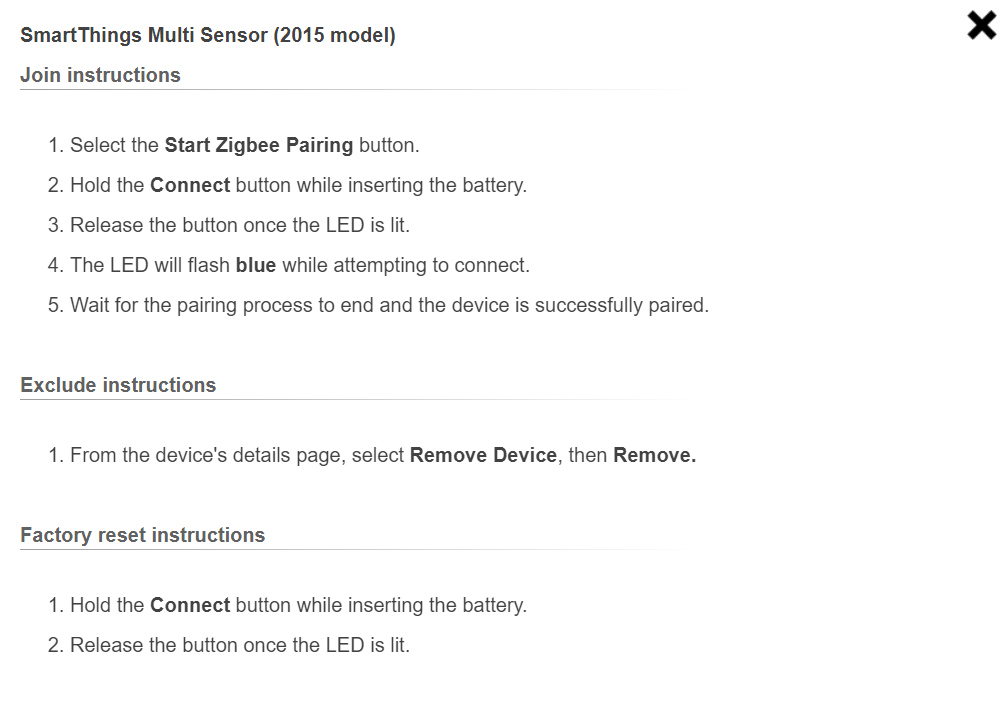
Task: Click Join step 3 about releasing the button
Action: pos(240,225)
